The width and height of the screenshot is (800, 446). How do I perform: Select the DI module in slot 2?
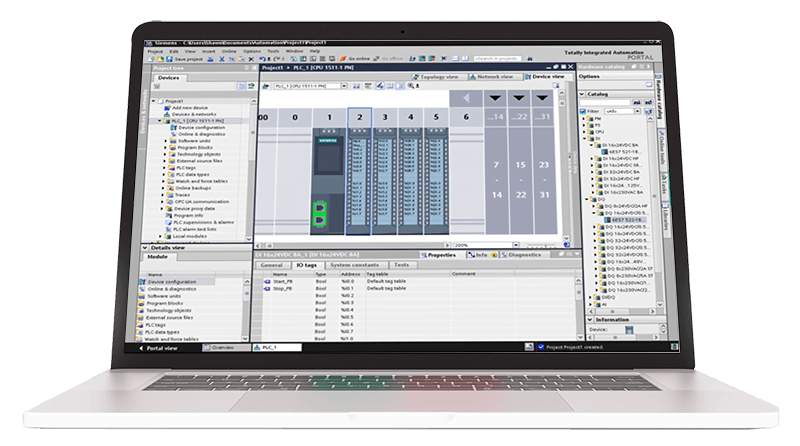click(x=359, y=181)
